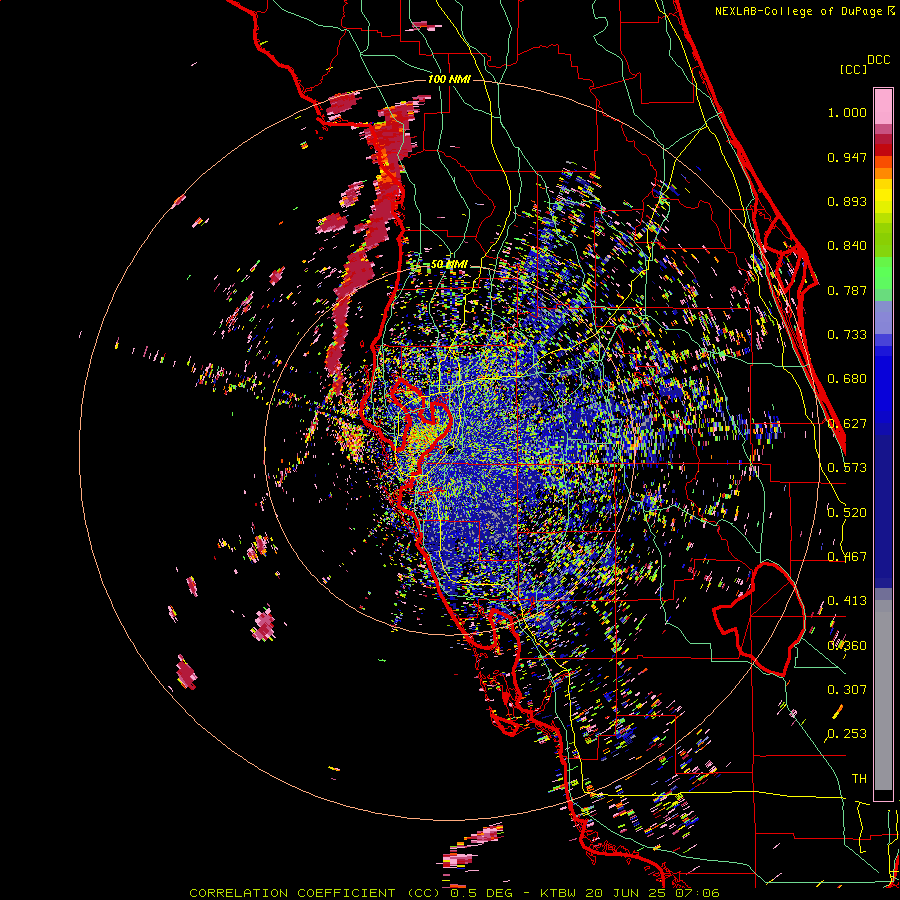Viewport: 900px width, 900px height.
Task: Click the [CC] legend unit label
Action: coord(853,69)
